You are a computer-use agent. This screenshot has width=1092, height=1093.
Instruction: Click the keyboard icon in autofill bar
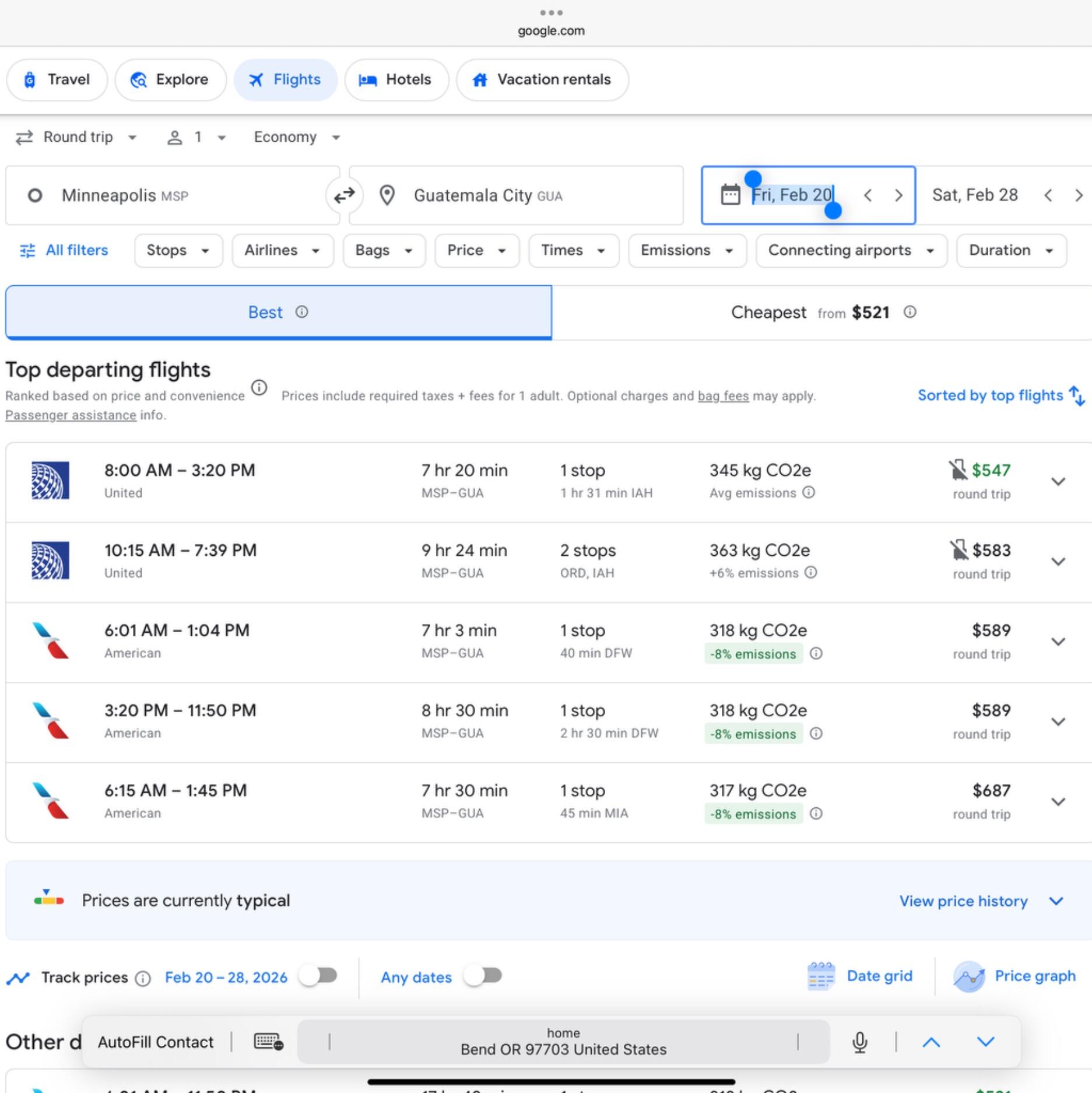click(269, 1042)
